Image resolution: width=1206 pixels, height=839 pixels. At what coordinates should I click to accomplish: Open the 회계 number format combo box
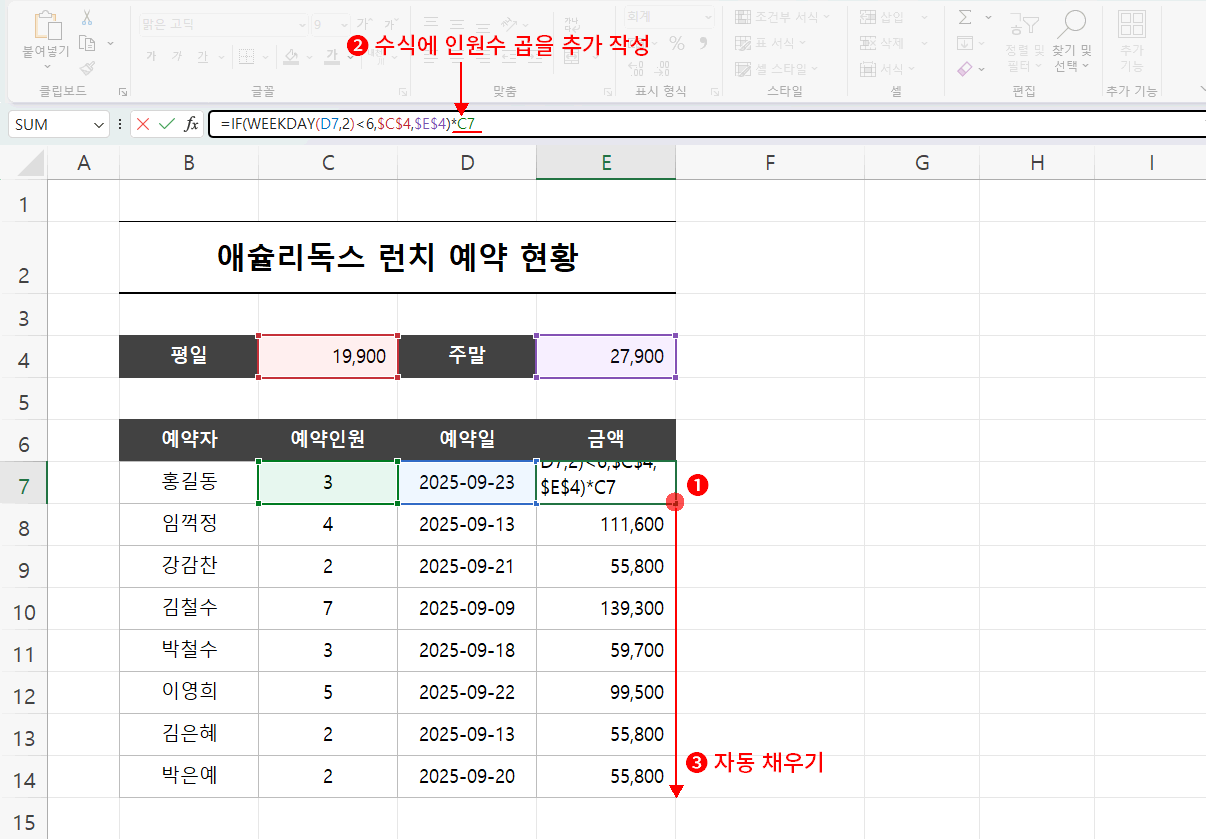[668, 16]
